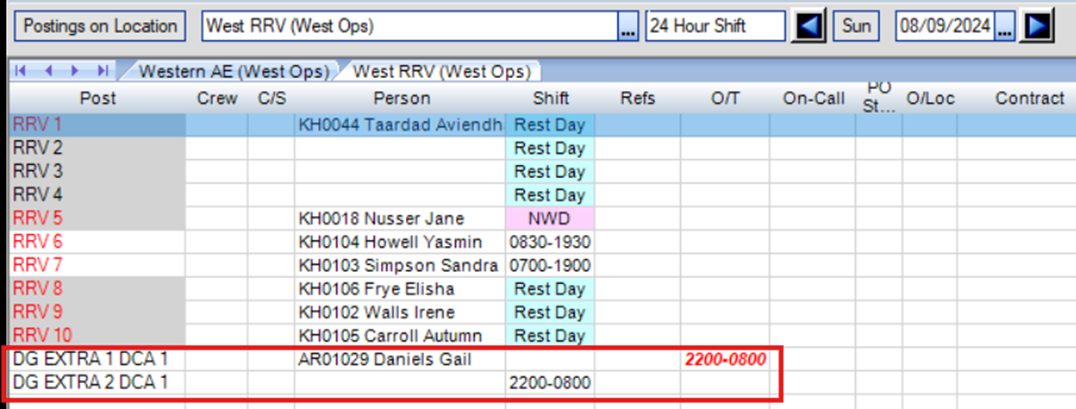
Task: Select the DG EXTRA 2 DCA 1 post
Action: (x=96, y=383)
